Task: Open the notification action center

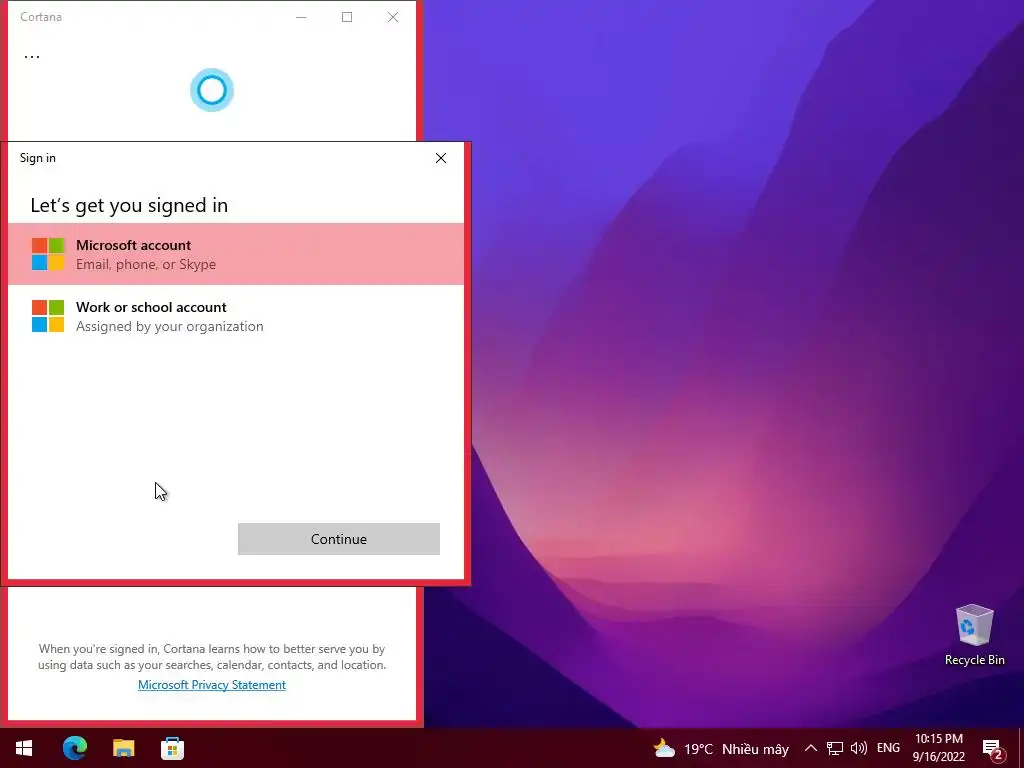Action: tap(993, 748)
